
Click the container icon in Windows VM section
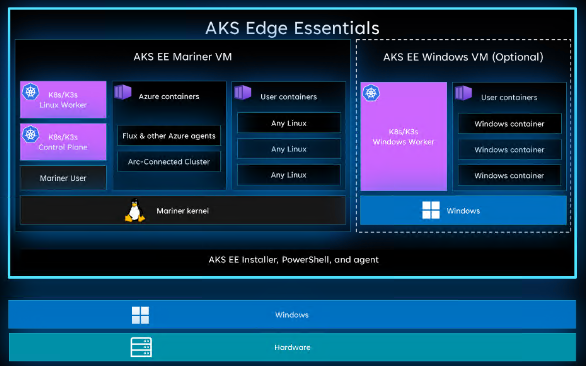point(463,93)
